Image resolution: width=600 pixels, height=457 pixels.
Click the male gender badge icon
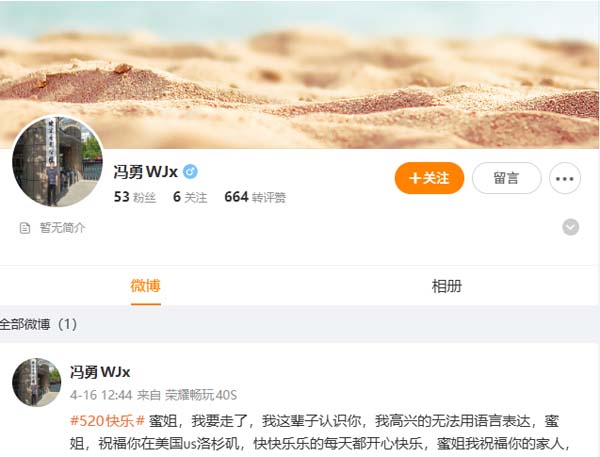(190, 171)
